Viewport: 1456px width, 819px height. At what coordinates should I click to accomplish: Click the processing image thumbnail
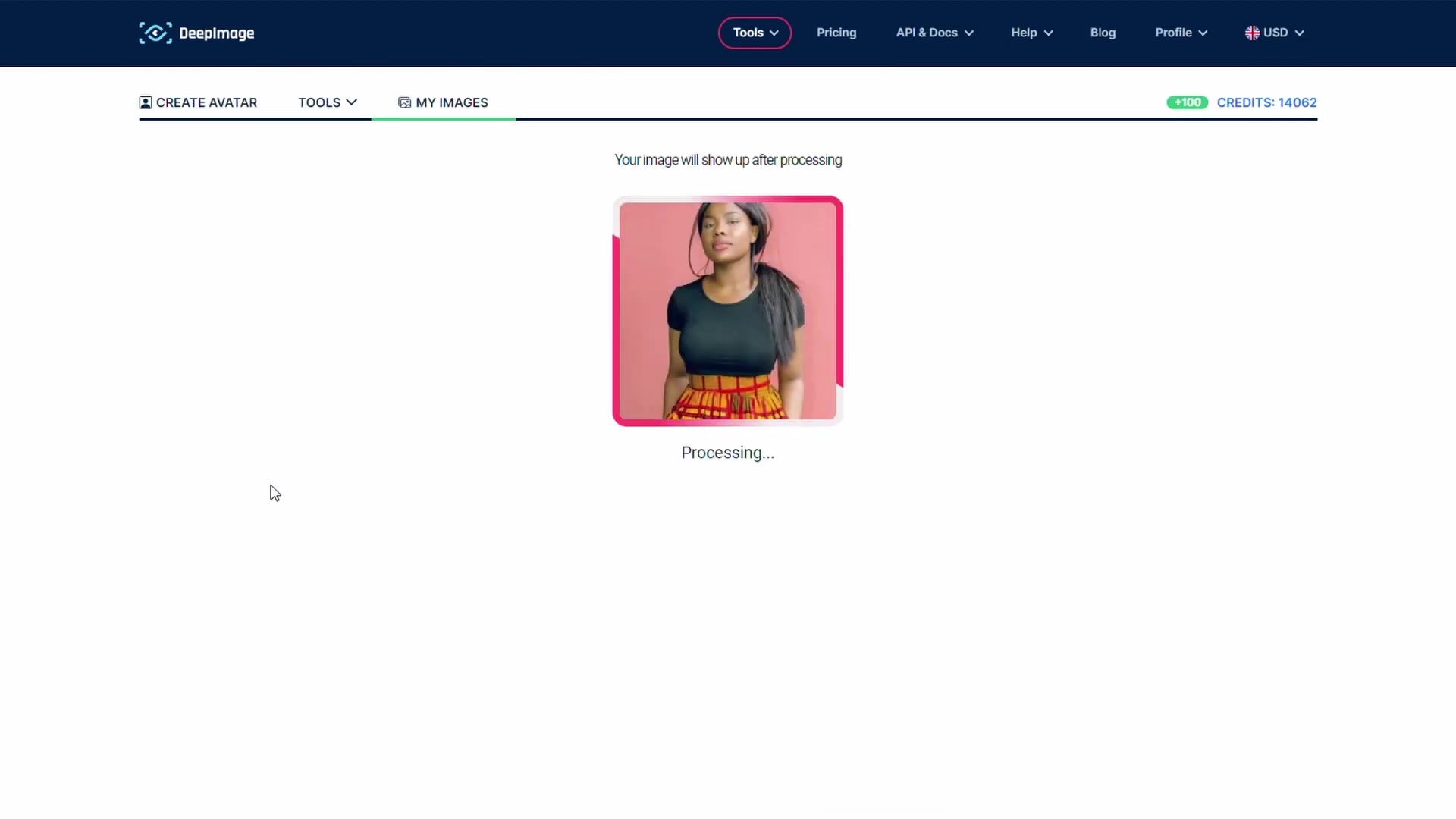coord(728,311)
